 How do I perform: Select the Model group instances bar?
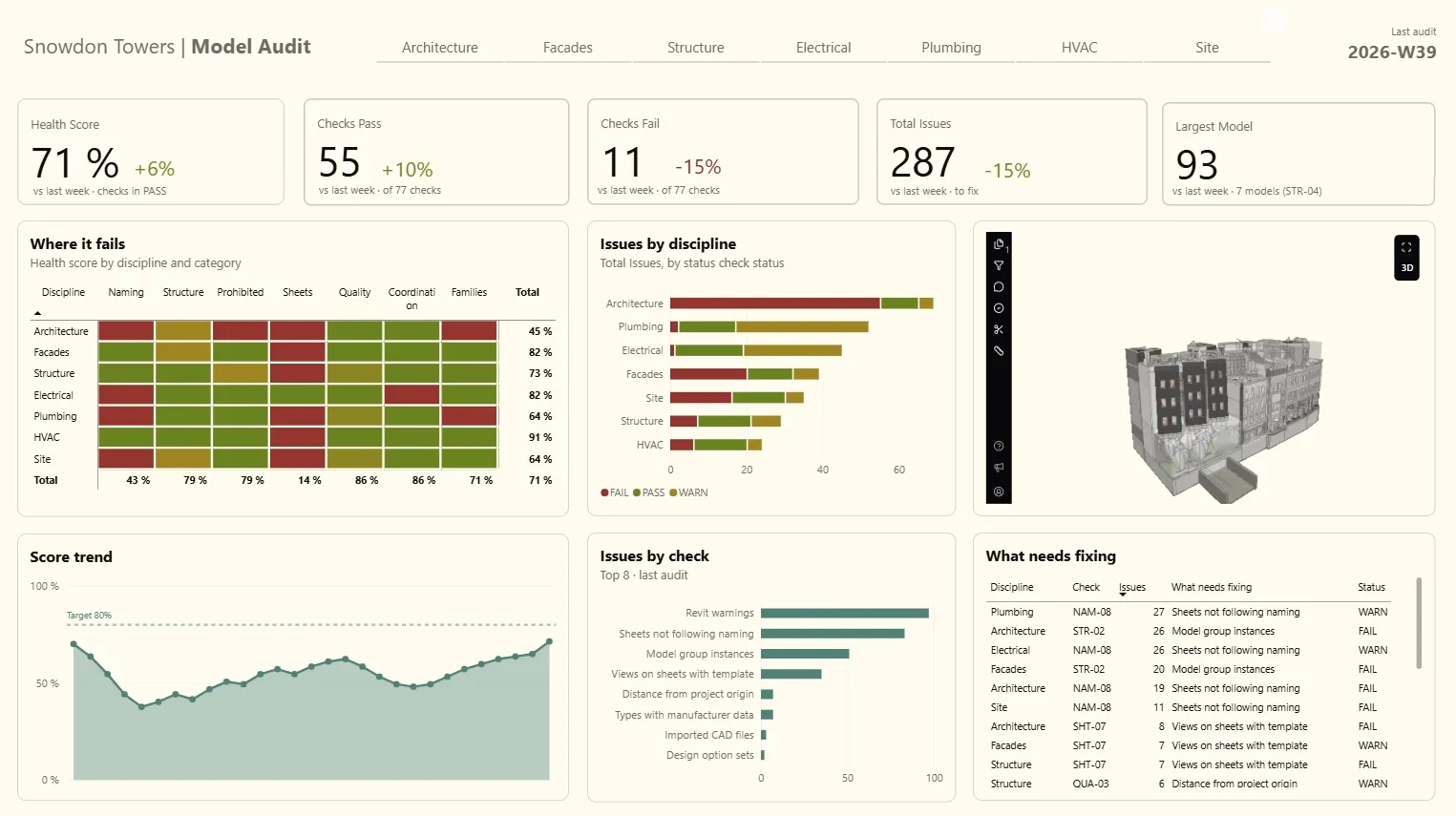coord(805,654)
